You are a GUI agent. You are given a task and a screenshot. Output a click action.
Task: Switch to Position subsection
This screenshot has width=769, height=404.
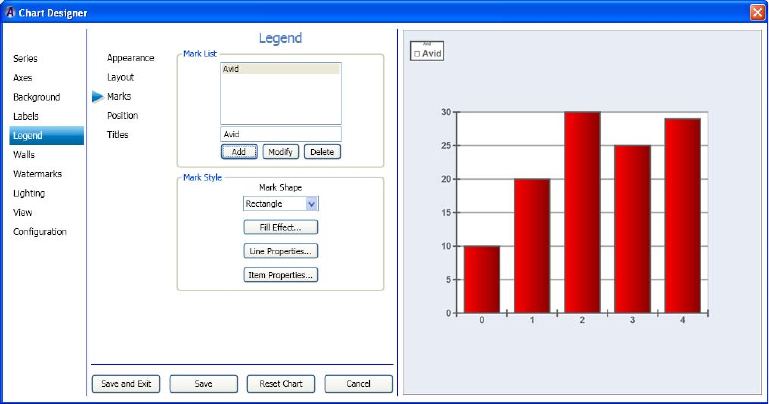coord(122,115)
